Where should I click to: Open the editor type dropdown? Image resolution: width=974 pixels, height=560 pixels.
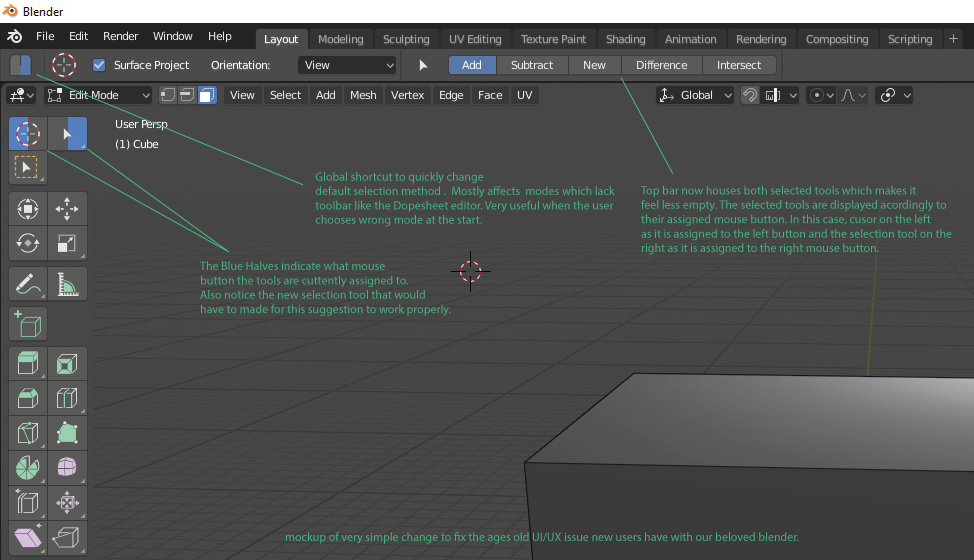[x=21, y=95]
